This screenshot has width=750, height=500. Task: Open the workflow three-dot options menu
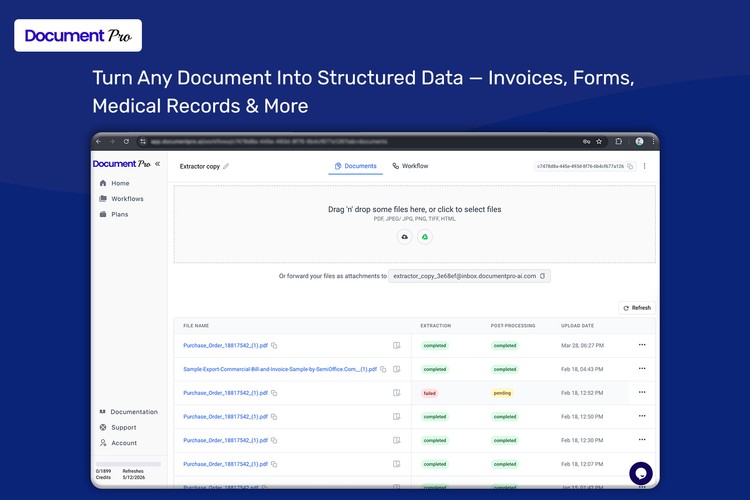[x=644, y=166]
